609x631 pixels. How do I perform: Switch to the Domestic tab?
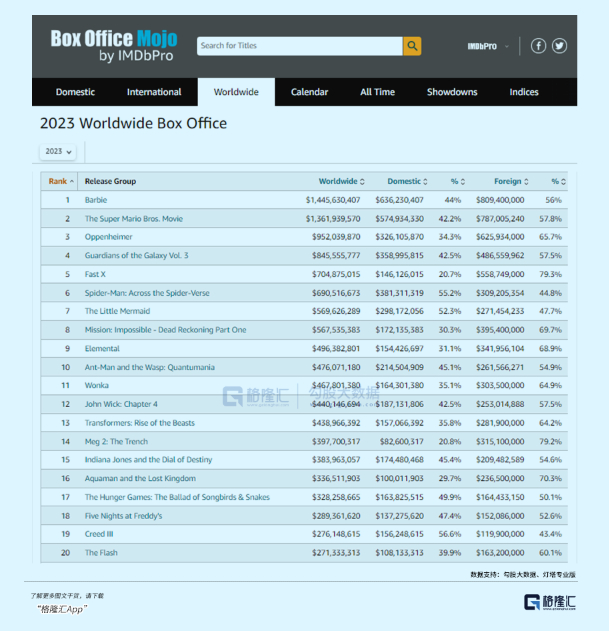75,92
